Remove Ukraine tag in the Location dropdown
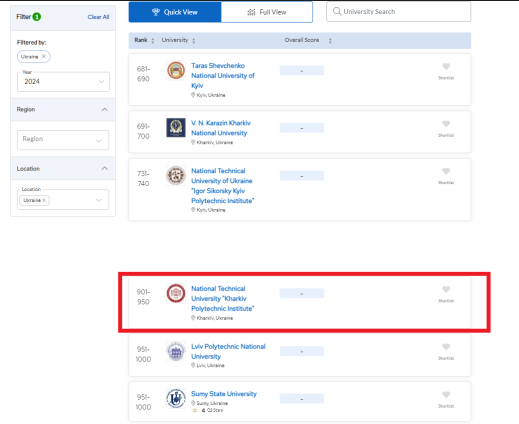519x424 pixels. pos(44,200)
